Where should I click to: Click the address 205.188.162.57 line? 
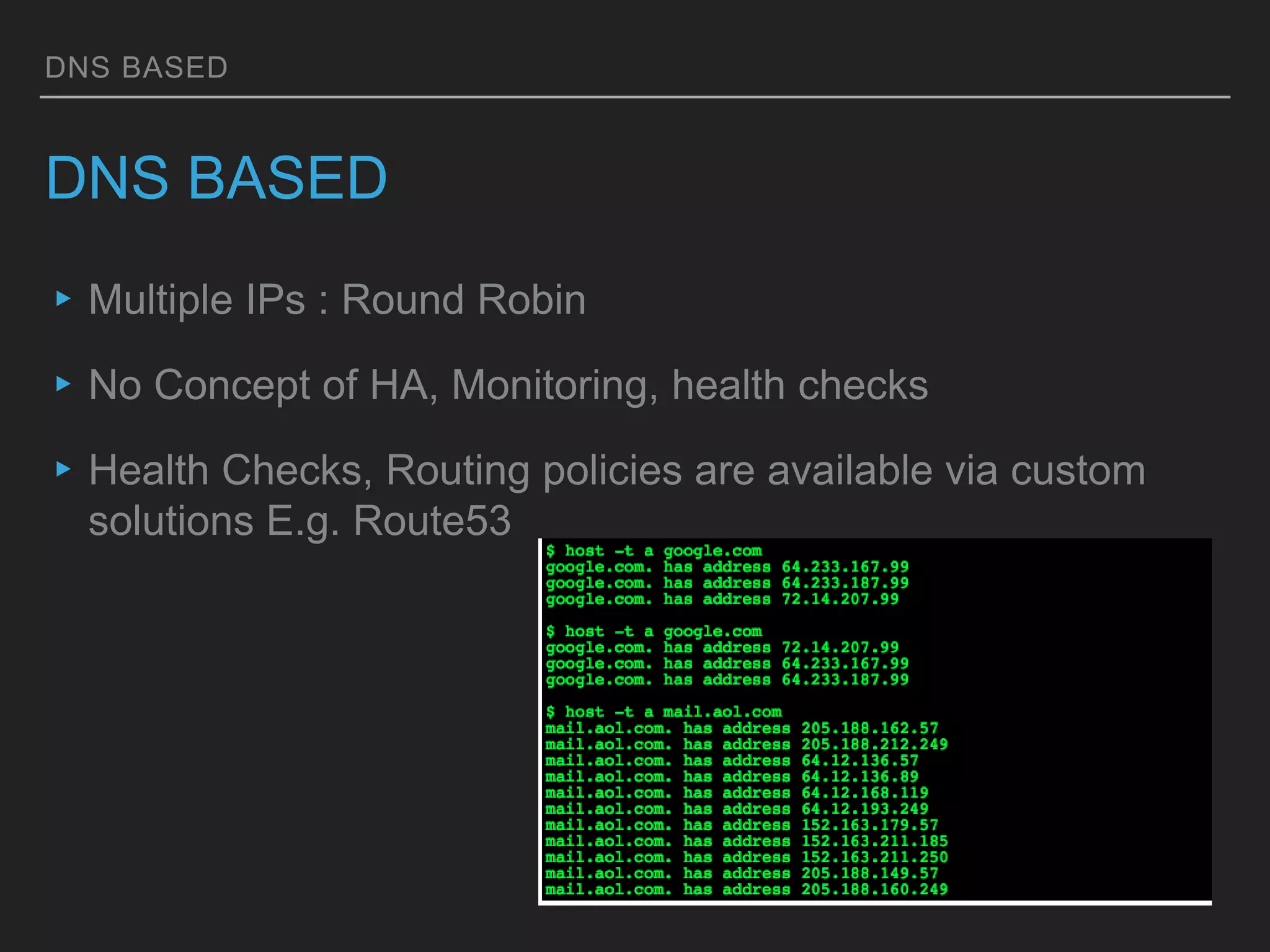tap(869, 728)
